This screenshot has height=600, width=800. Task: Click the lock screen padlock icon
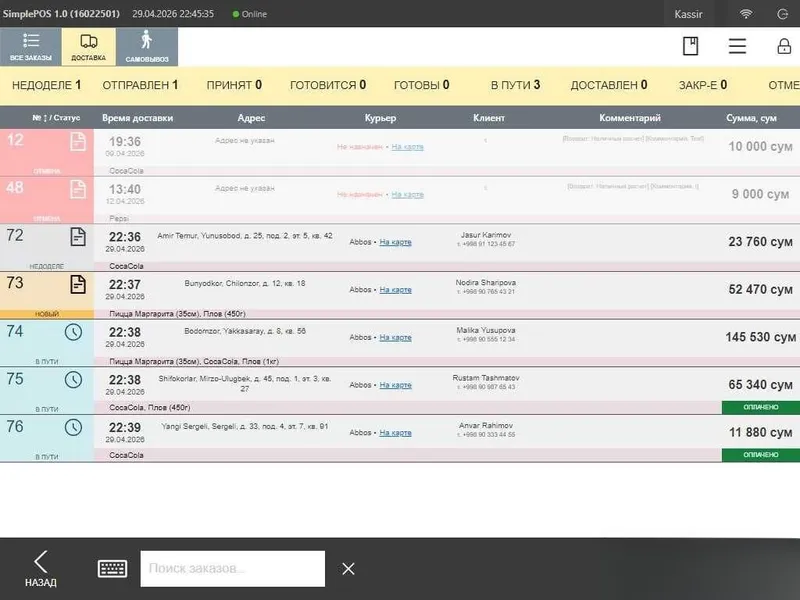coord(784,46)
